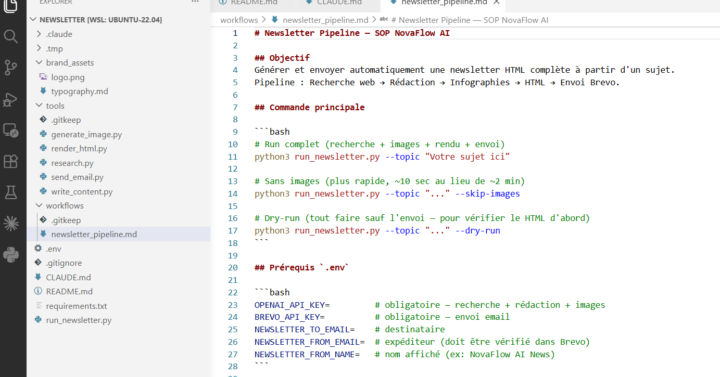Click workflows in the breadcrumb
Image resolution: width=720 pixels, height=377 pixels.
[239, 20]
